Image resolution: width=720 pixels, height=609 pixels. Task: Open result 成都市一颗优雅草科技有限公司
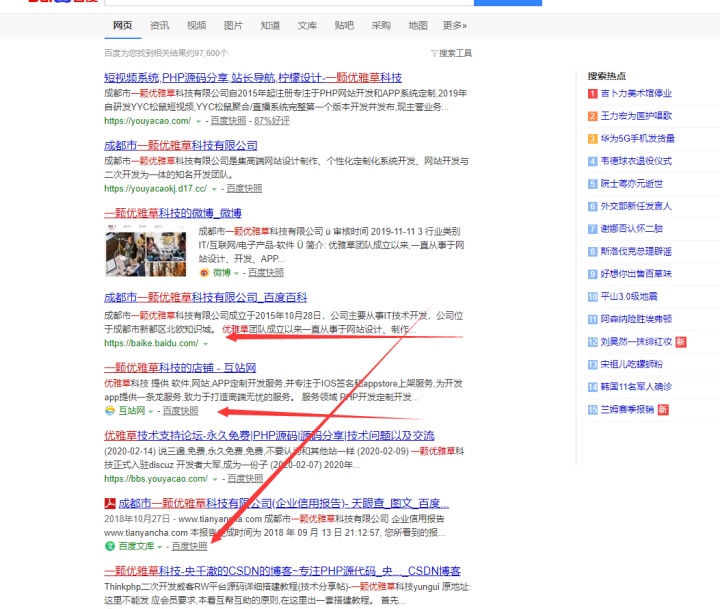pyautogui.click(x=180, y=146)
